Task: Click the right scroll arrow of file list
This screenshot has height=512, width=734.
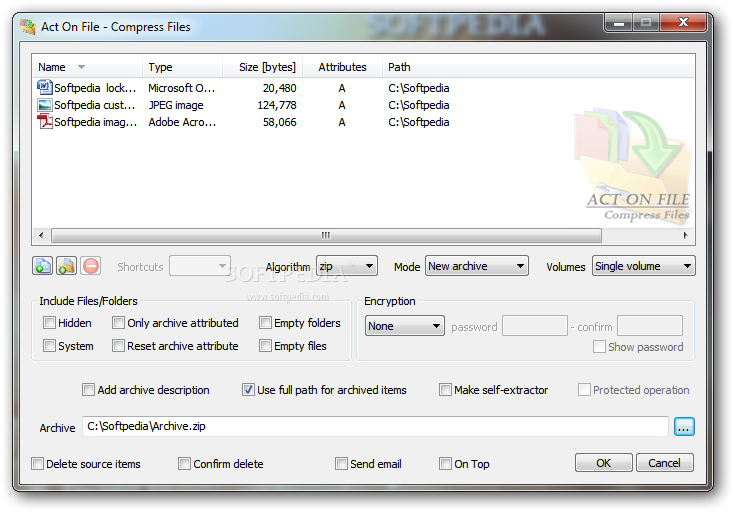Action: tap(686, 235)
